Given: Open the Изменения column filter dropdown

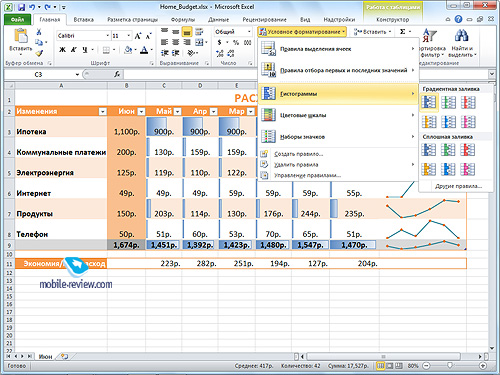Looking at the screenshot, I should point(103,111).
